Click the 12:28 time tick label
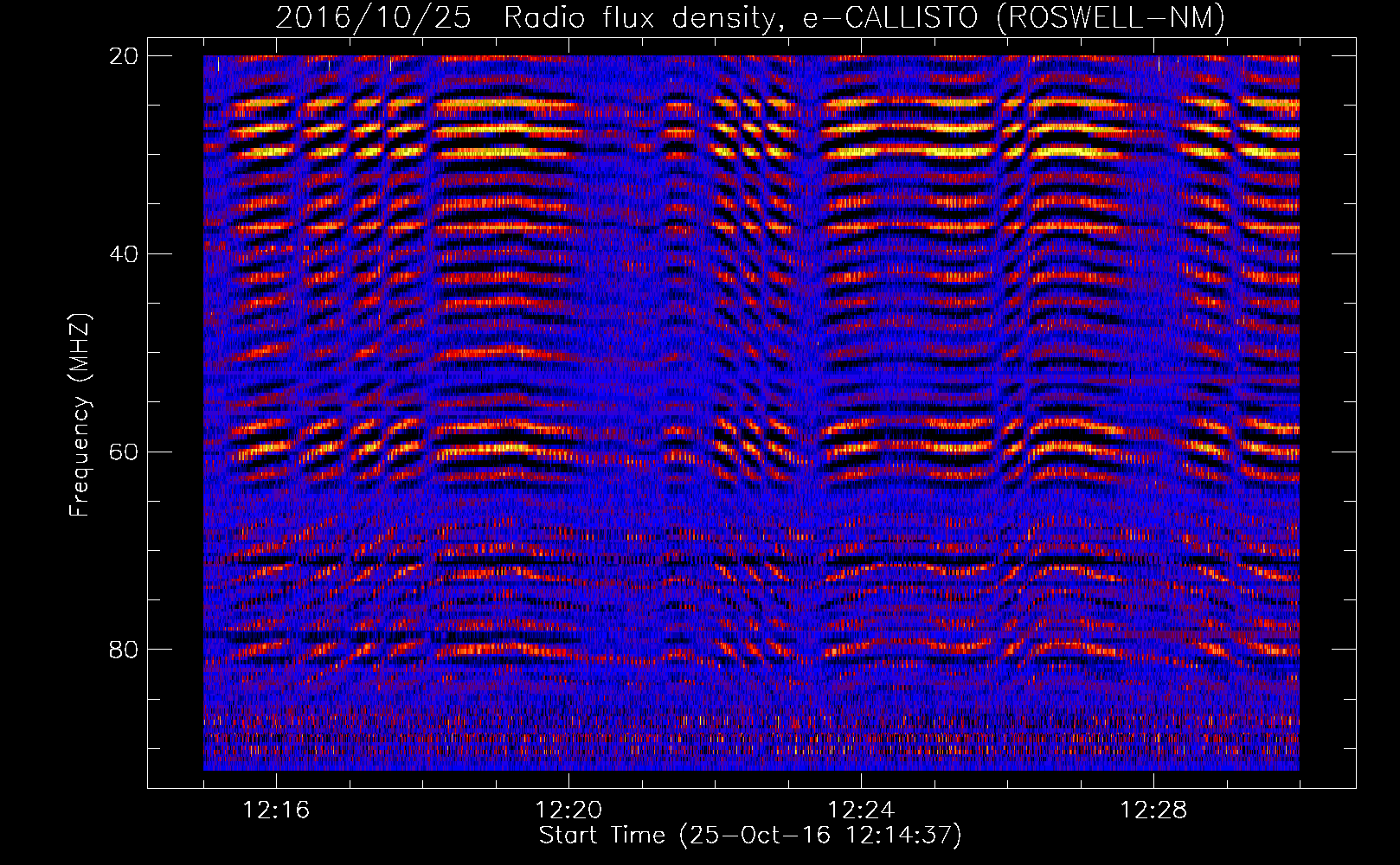Screen dimensions: 1400x865 click(x=1153, y=811)
